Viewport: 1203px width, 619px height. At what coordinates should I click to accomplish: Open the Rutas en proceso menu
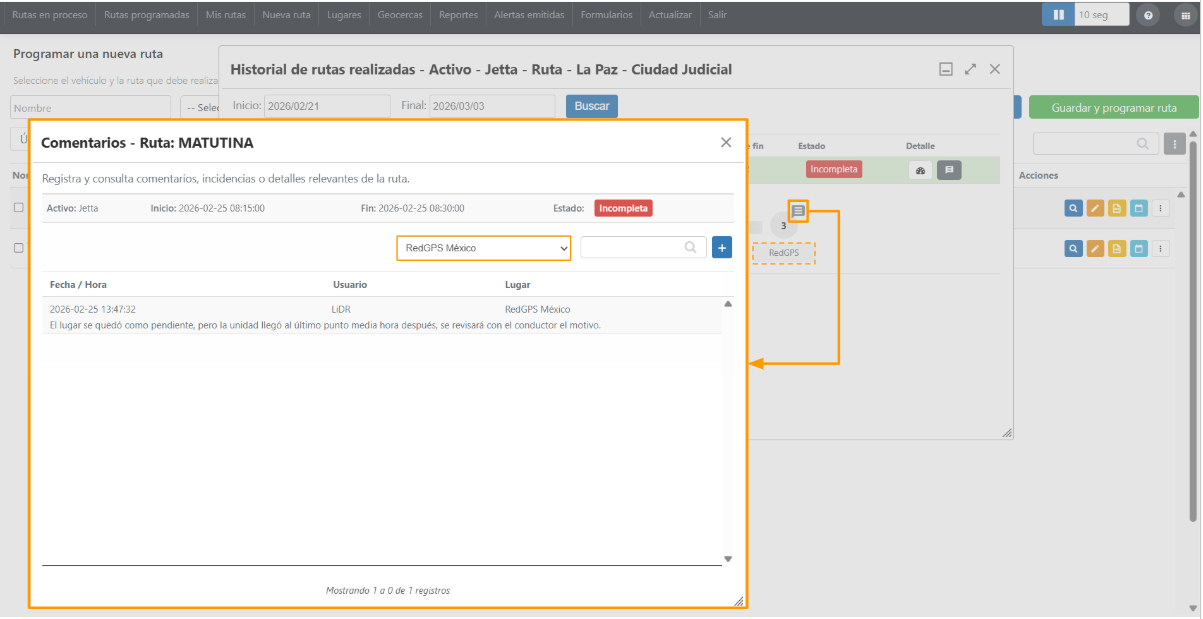point(49,15)
